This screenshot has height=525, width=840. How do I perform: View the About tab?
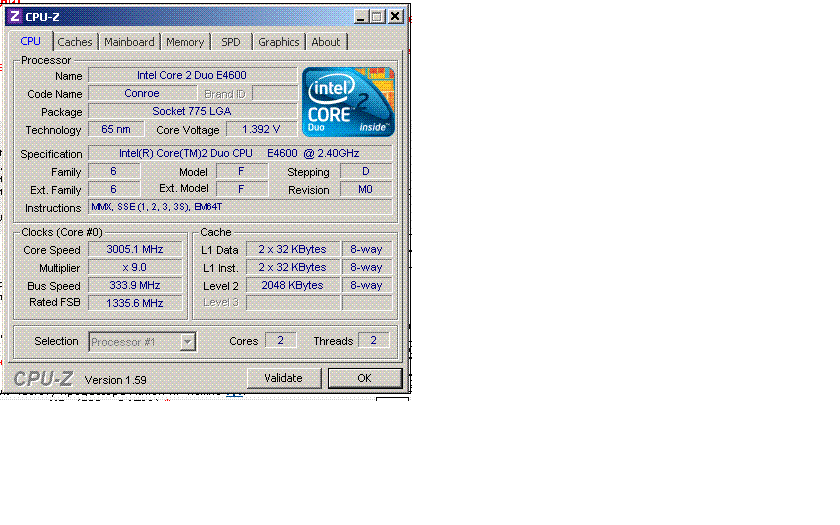click(x=326, y=42)
